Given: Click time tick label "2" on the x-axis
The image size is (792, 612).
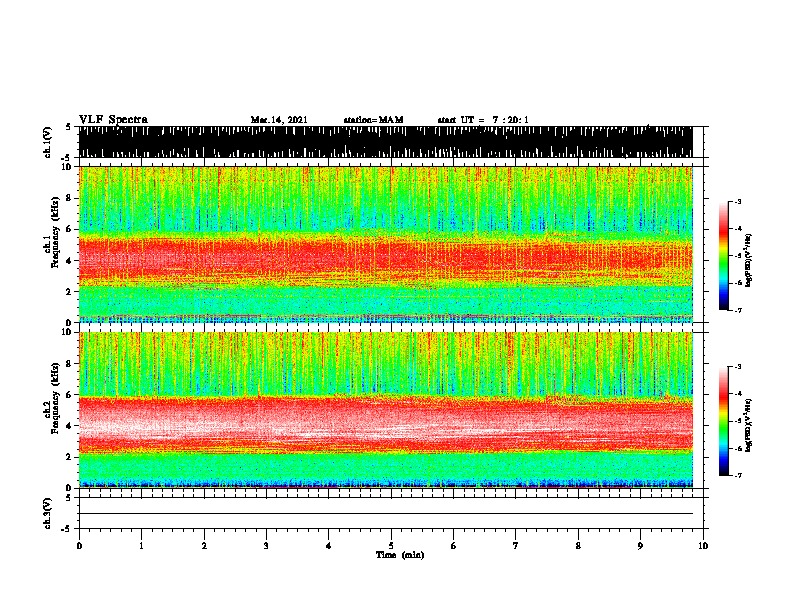Looking at the screenshot, I should (204, 546).
